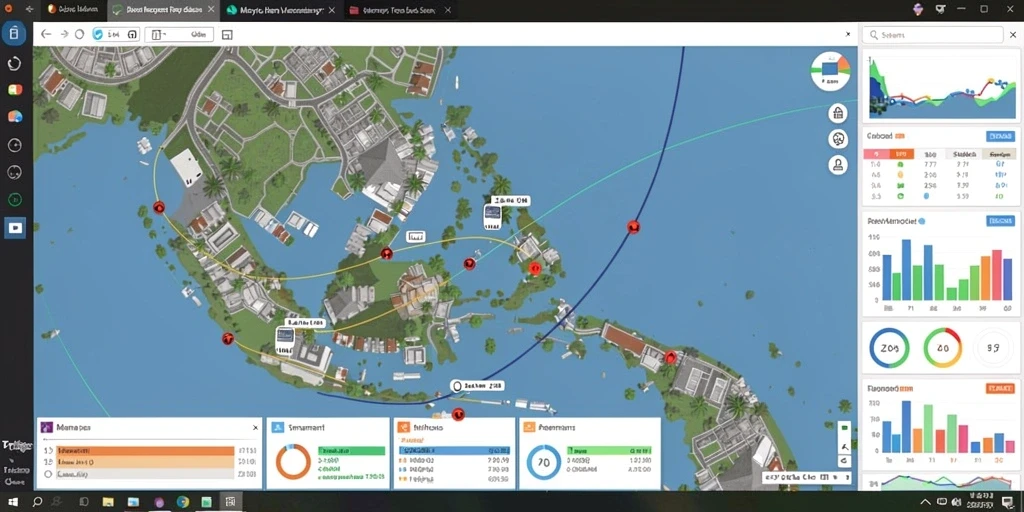Click the purple icon in first bottom panel header

pos(46,427)
